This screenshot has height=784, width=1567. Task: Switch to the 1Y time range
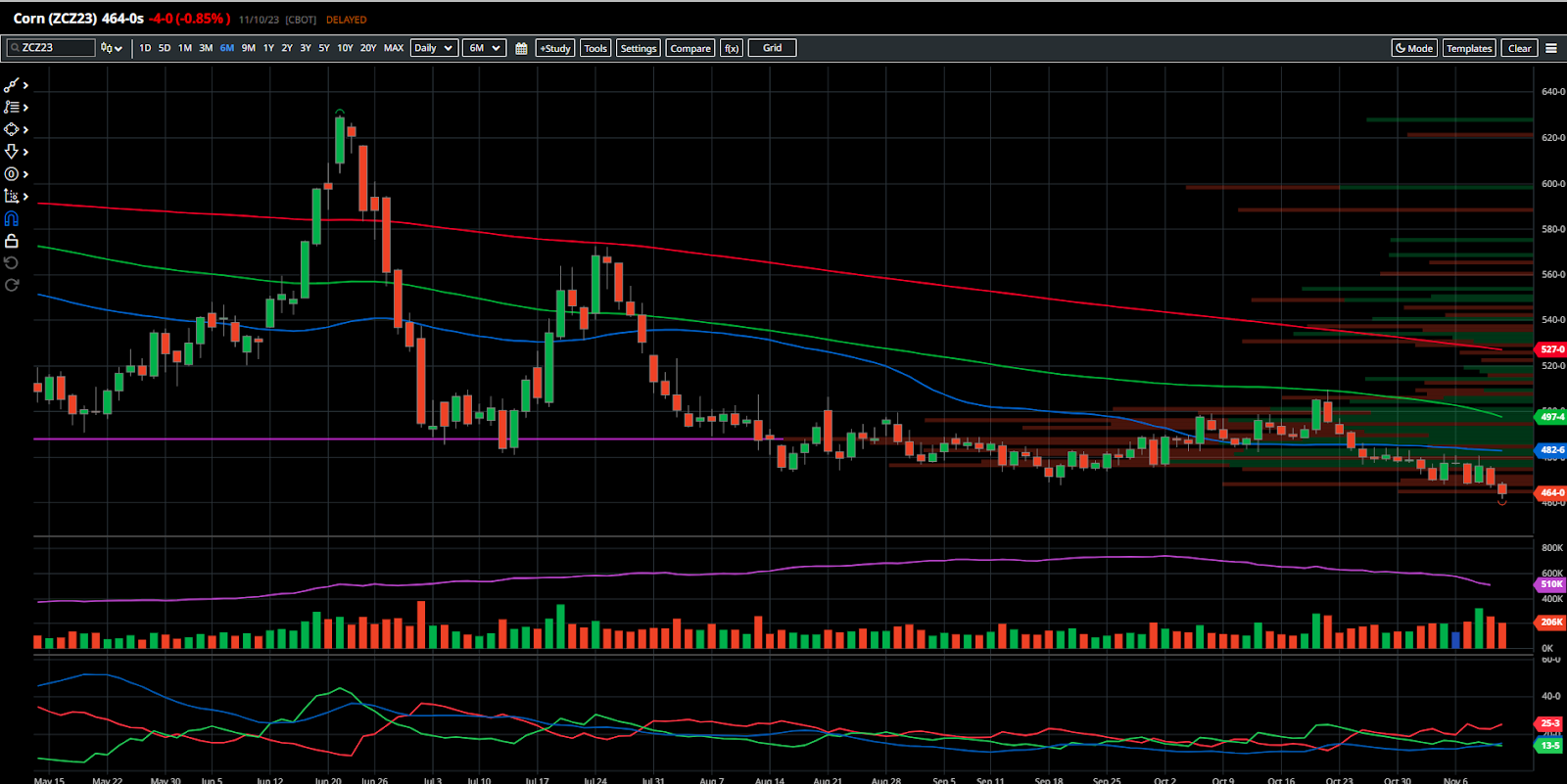click(268, 48)
